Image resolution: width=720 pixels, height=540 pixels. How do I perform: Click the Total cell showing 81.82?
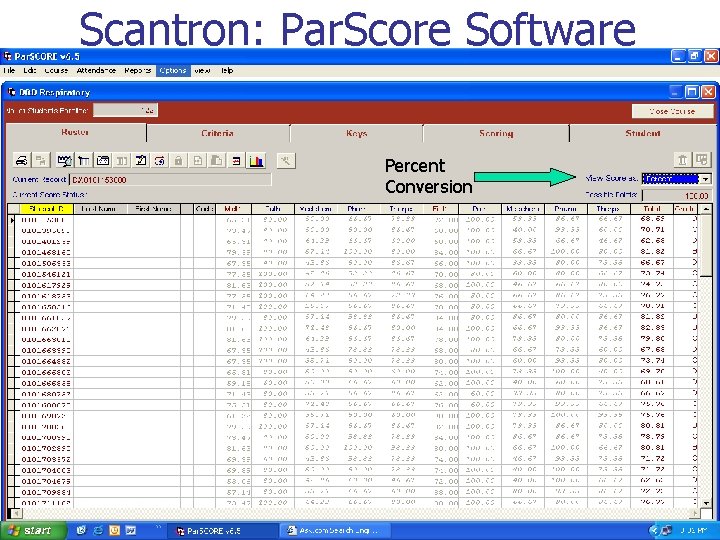pos(652,252)
